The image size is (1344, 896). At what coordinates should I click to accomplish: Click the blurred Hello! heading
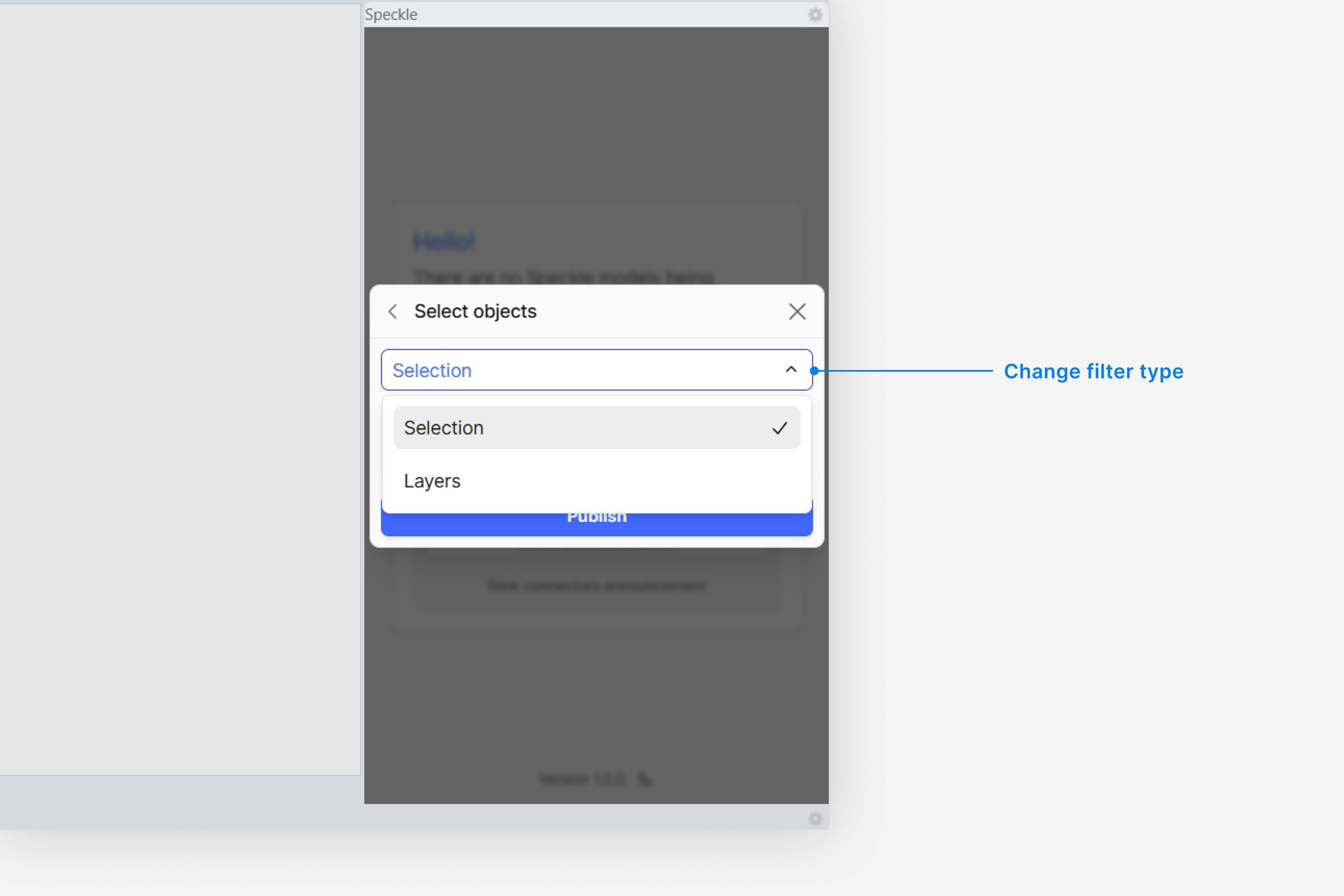(444, 242)
